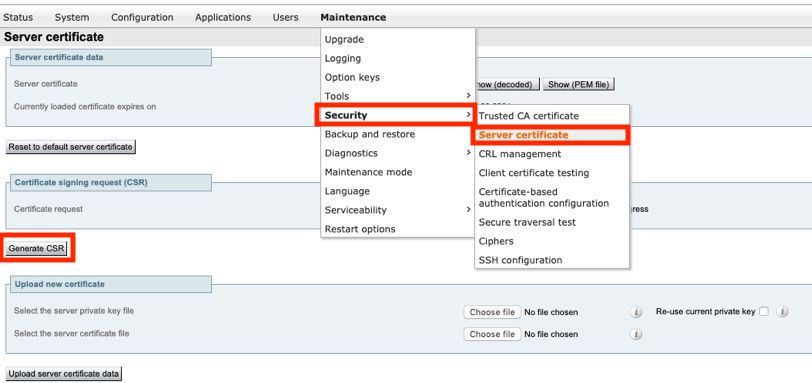The width and height of the screenshot is (812, 383).
Task: Click Upload server certificate data button
Action: click(64, 374)
